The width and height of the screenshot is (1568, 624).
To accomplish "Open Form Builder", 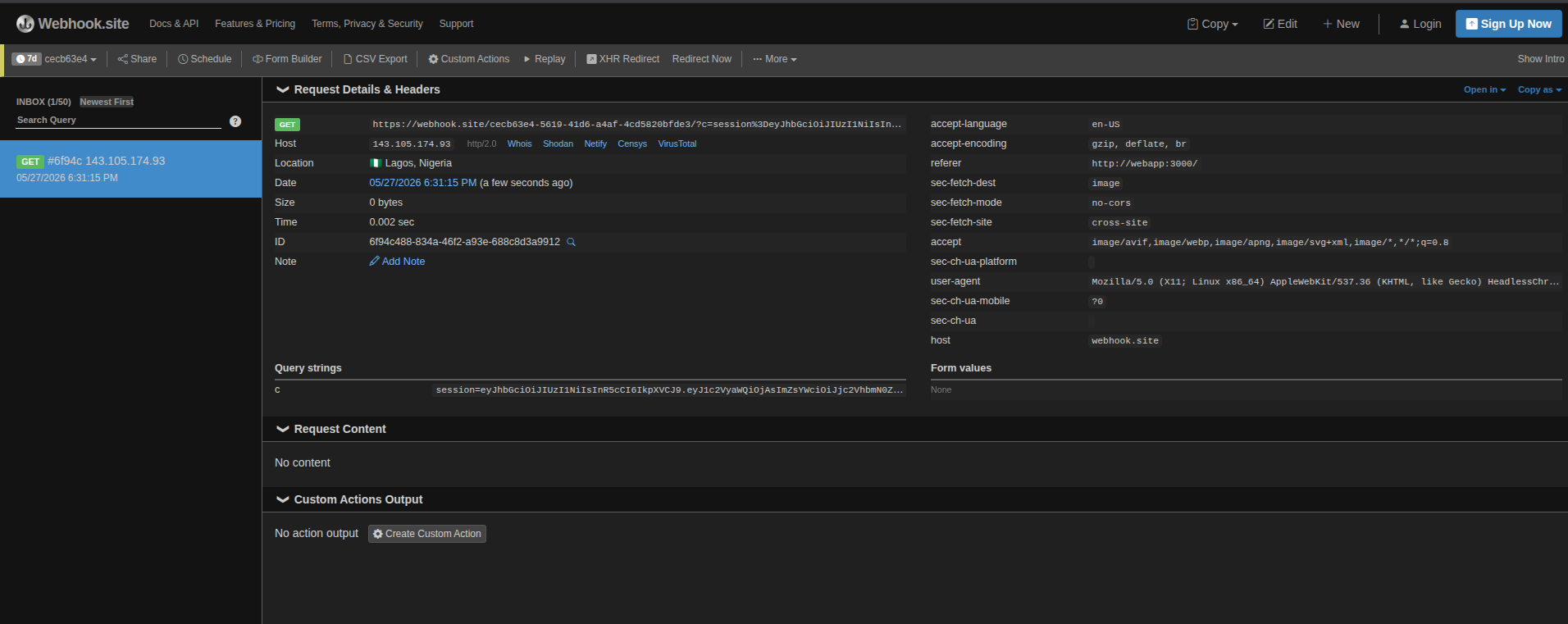I will click(287, 59).
